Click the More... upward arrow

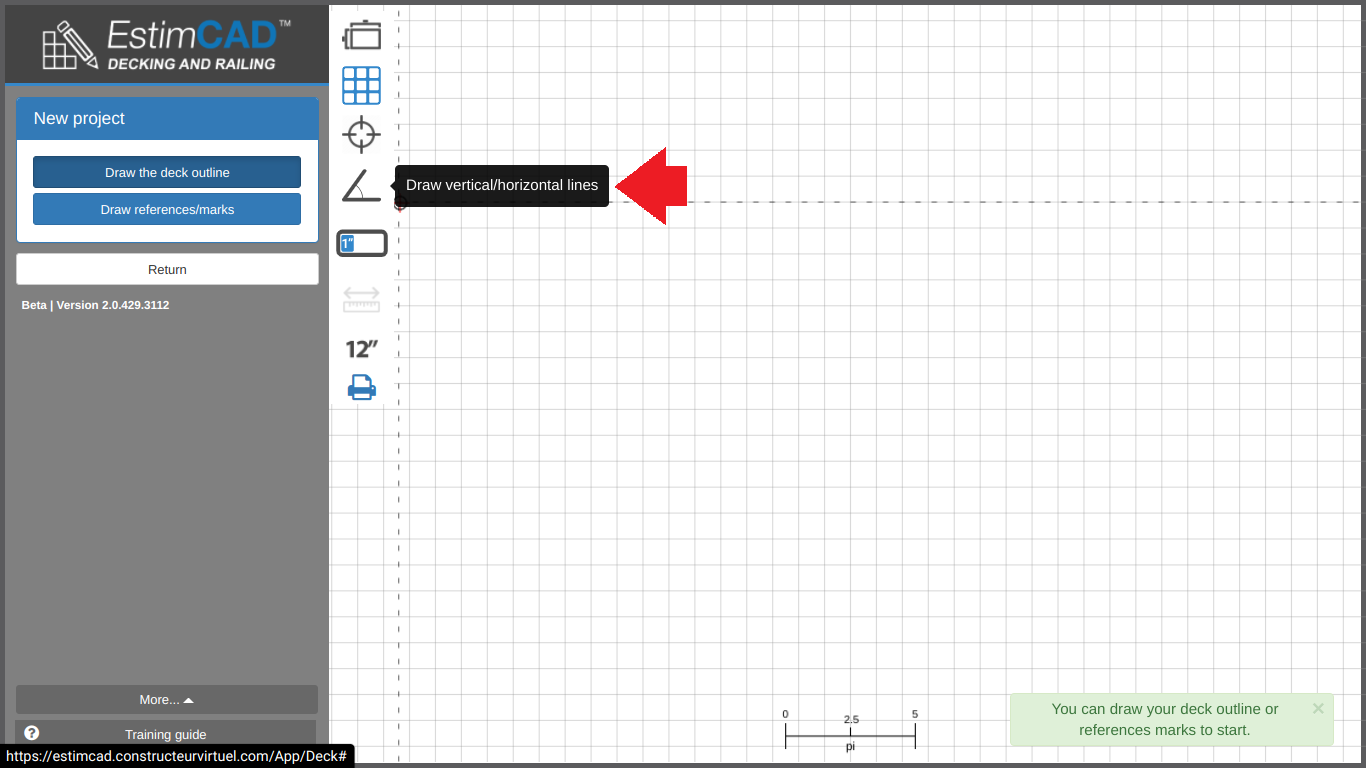(189, 700)
